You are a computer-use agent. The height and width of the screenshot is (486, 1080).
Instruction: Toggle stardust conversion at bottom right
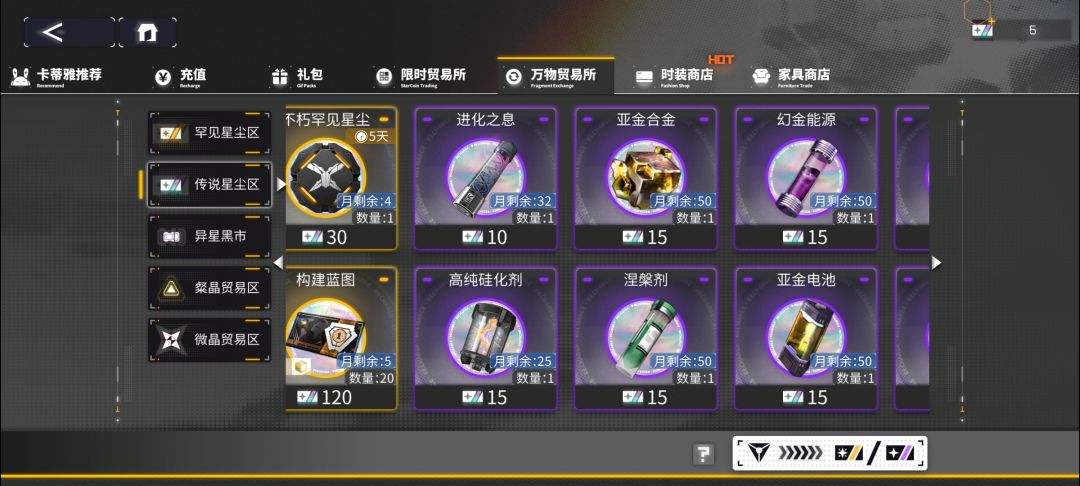coord(829,453)
